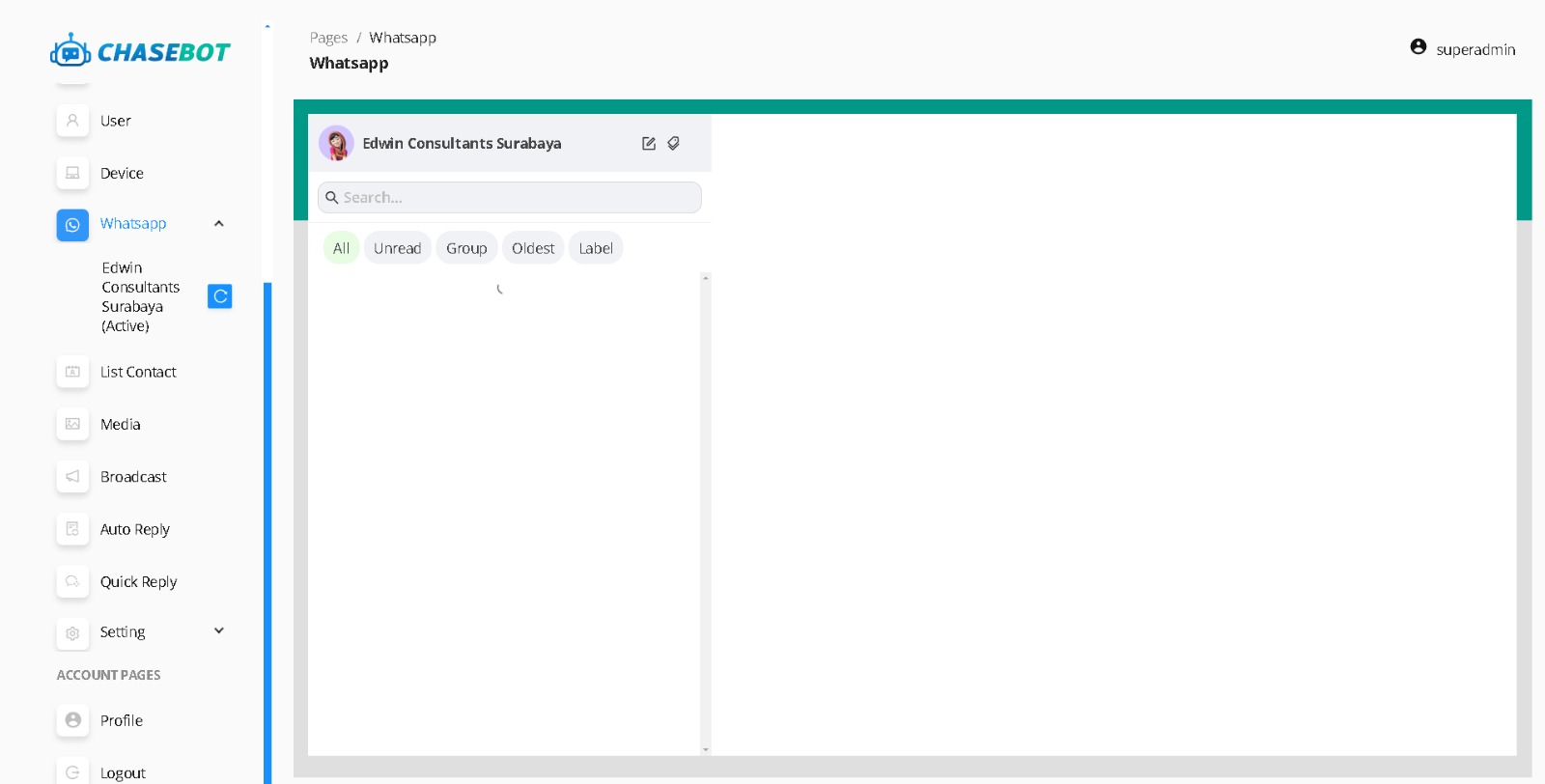Screen dimensions: 1545x784
Task: Go to the List Contact page
Action: click(x=138, y=372)
